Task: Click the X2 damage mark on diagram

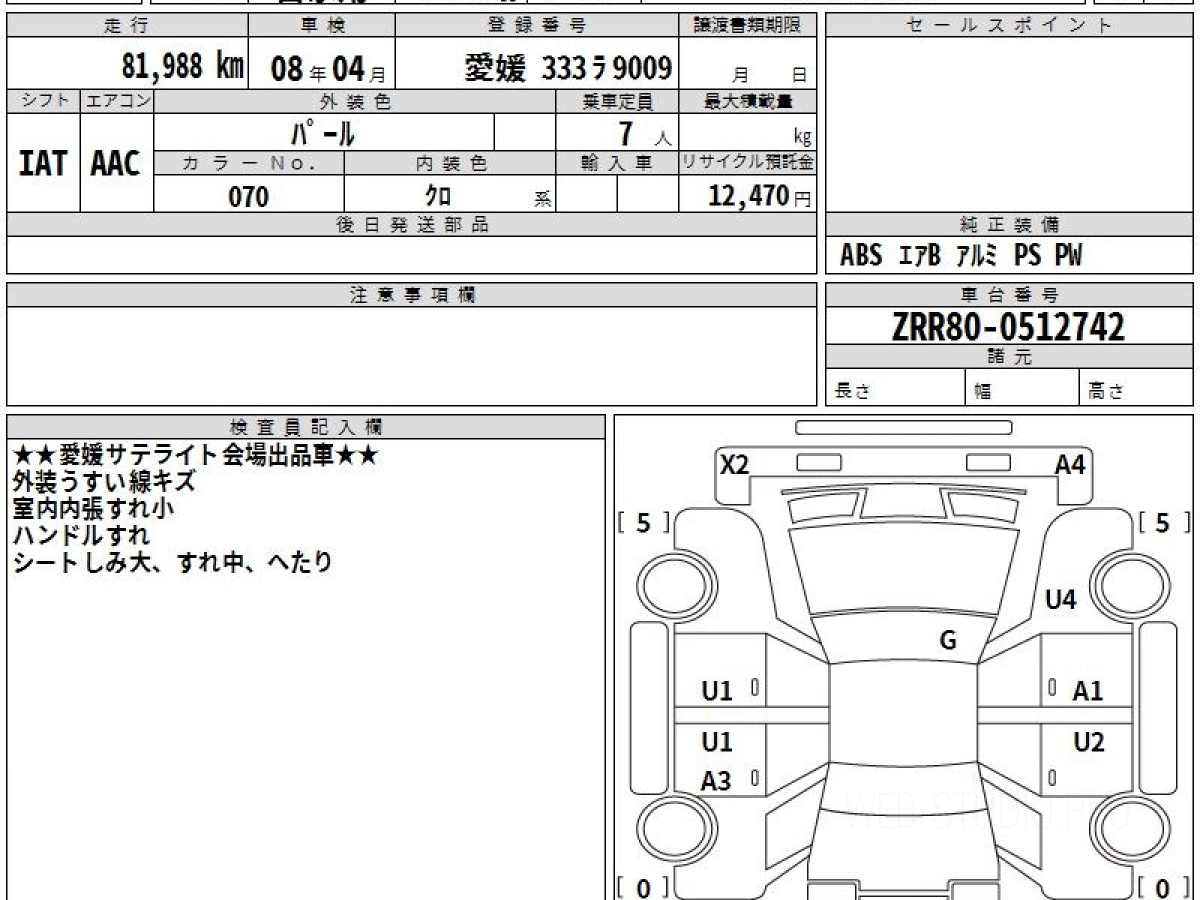Action: [x=734, y=463]
